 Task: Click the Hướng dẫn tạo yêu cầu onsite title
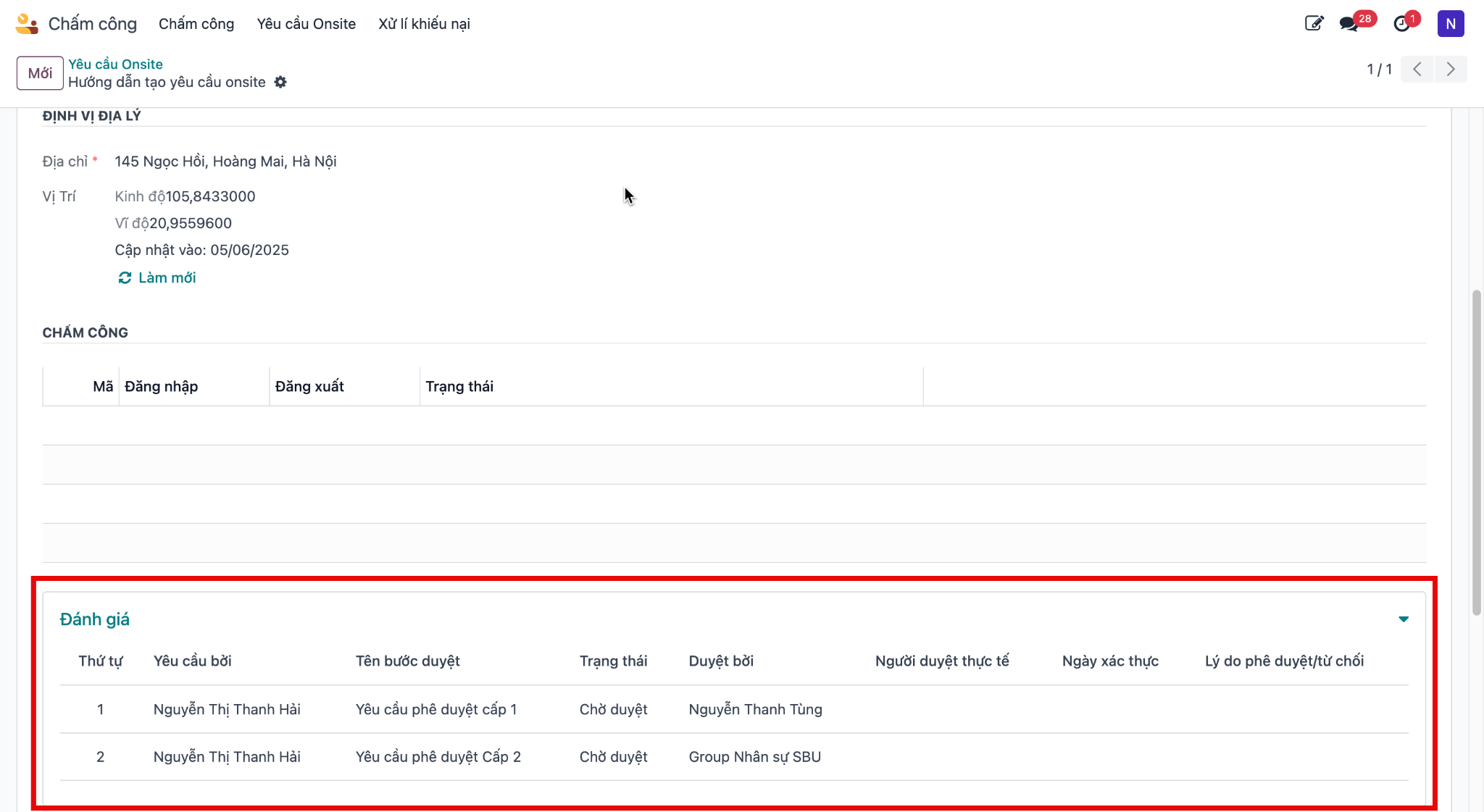point(167,83)
